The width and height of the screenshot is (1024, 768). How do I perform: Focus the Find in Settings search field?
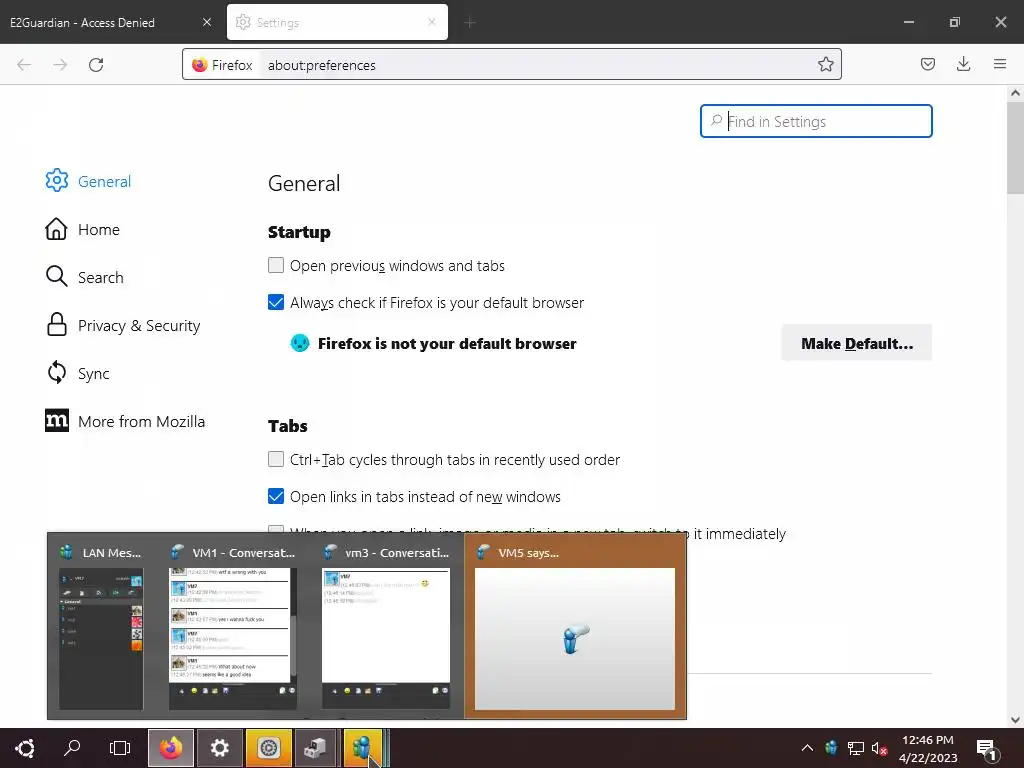tap(816, 121)
